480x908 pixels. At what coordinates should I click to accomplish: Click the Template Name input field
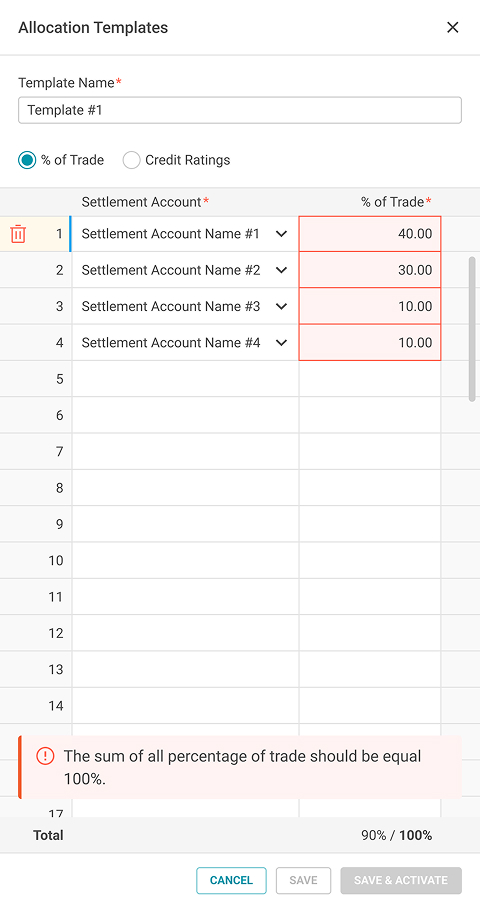(240, 110)
